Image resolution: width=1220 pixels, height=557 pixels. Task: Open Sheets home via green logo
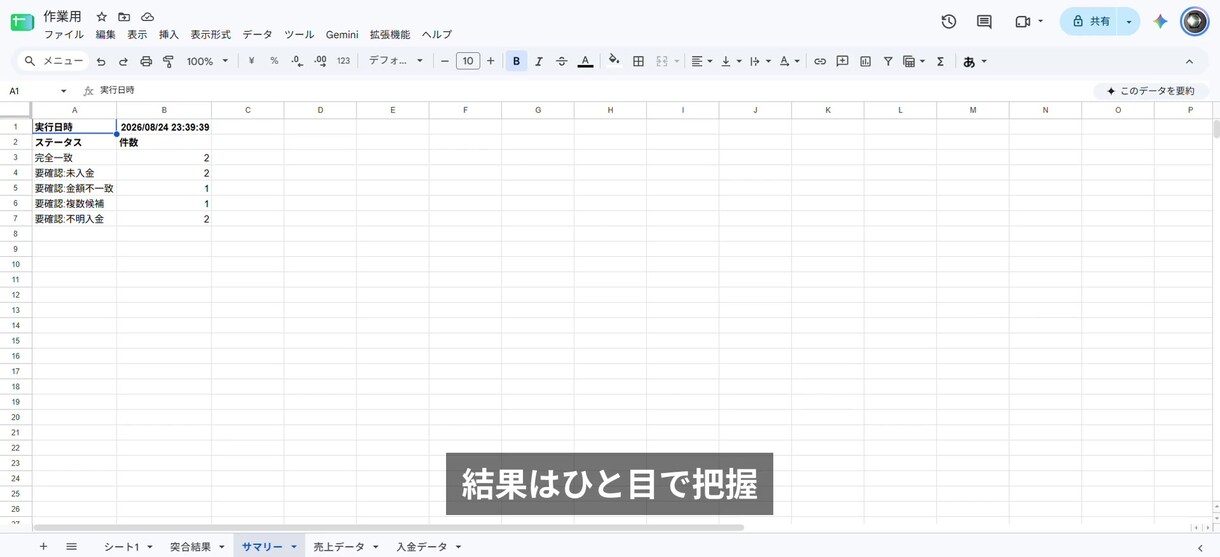(22, 22)
